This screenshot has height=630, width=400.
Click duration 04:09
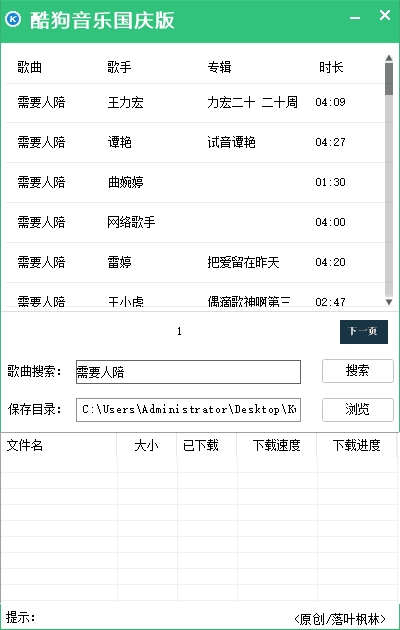[330, 102]
